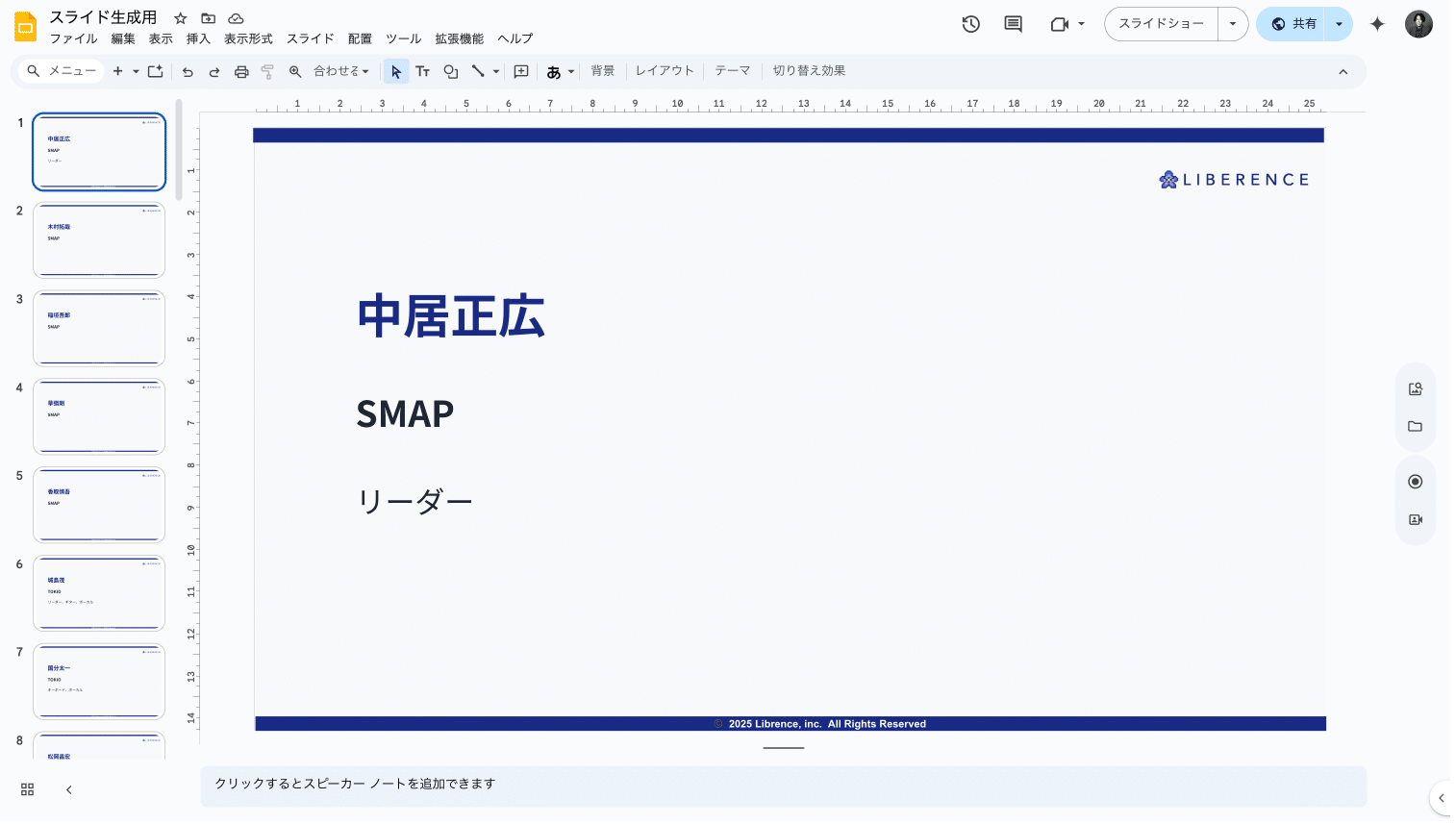Click the redo arrow icon

click(214, 71)
